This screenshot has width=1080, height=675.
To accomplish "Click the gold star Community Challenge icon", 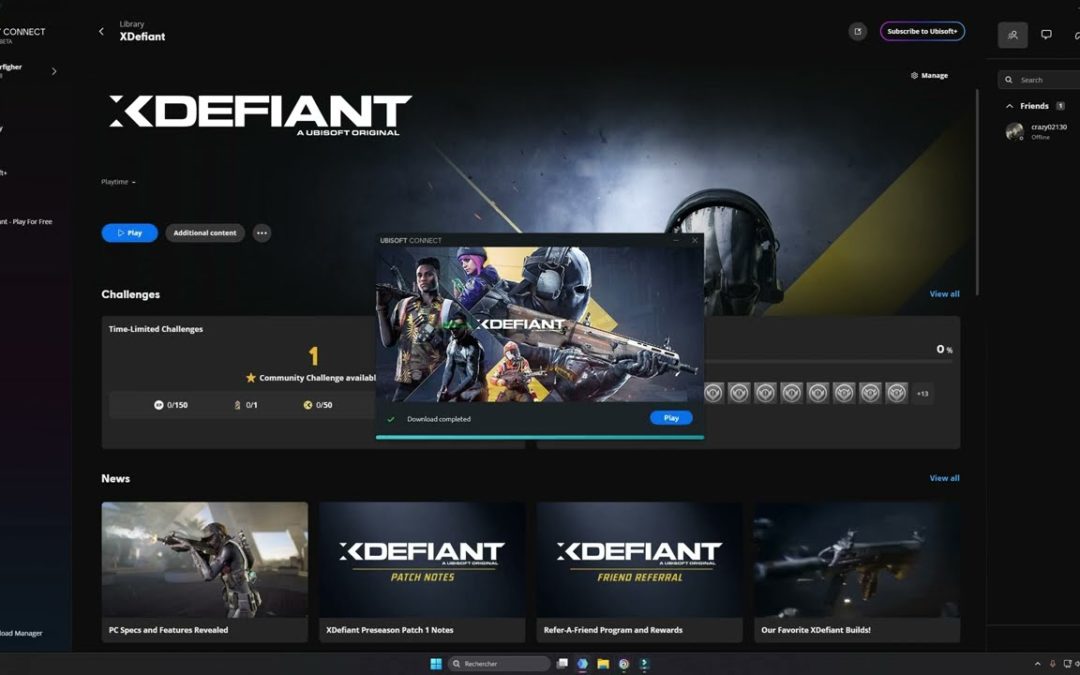I will click(251, 377).
